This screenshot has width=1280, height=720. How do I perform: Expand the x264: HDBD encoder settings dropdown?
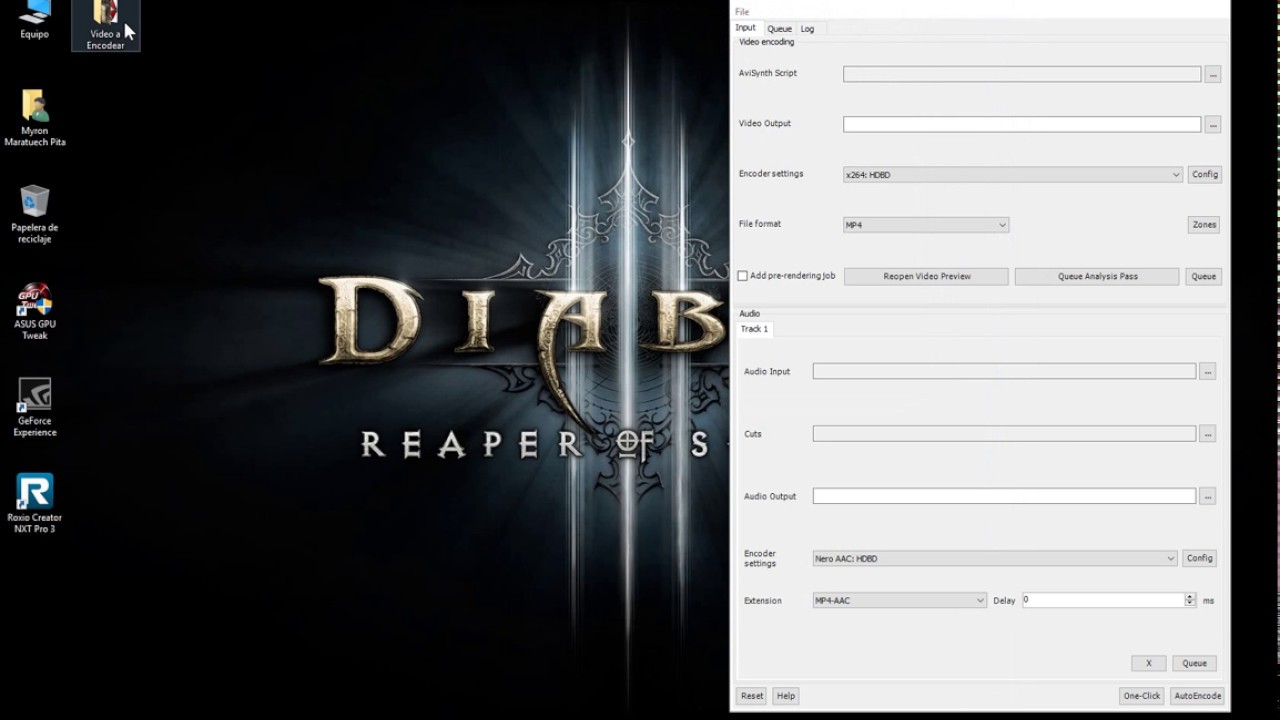[x=1013, y=174]
